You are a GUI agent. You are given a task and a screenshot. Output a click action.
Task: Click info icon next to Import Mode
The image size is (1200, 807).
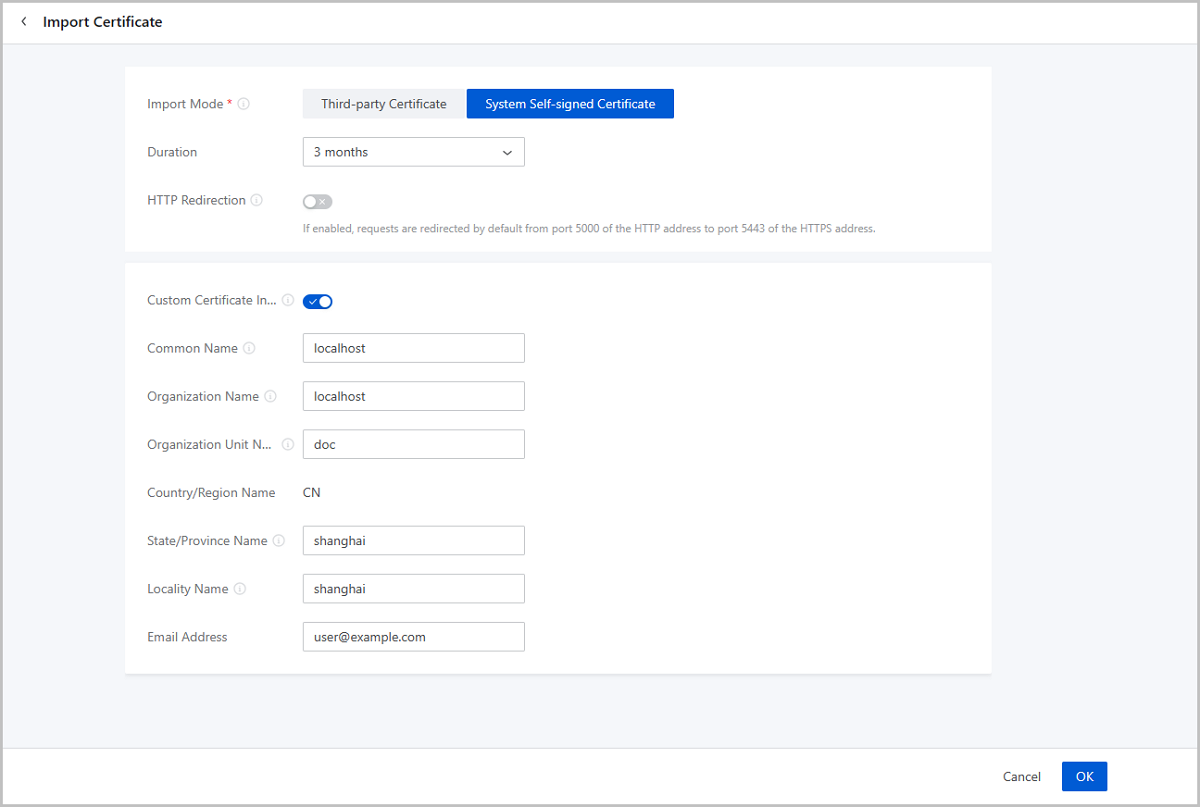pyautogui.click(x=244, y=104)
